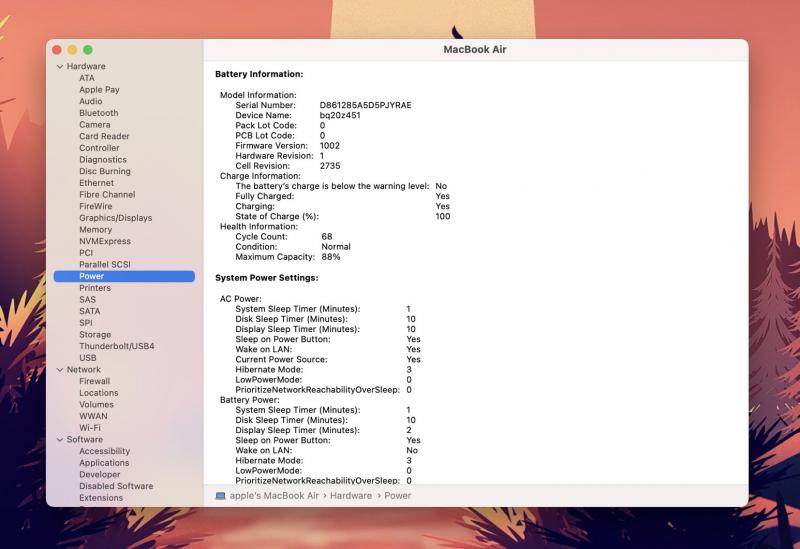Image resolution: width=800 pixels, height=549 pixels.
Task: Select Parallel SCSI in the sidebar
Action: [x=105, y=264]
